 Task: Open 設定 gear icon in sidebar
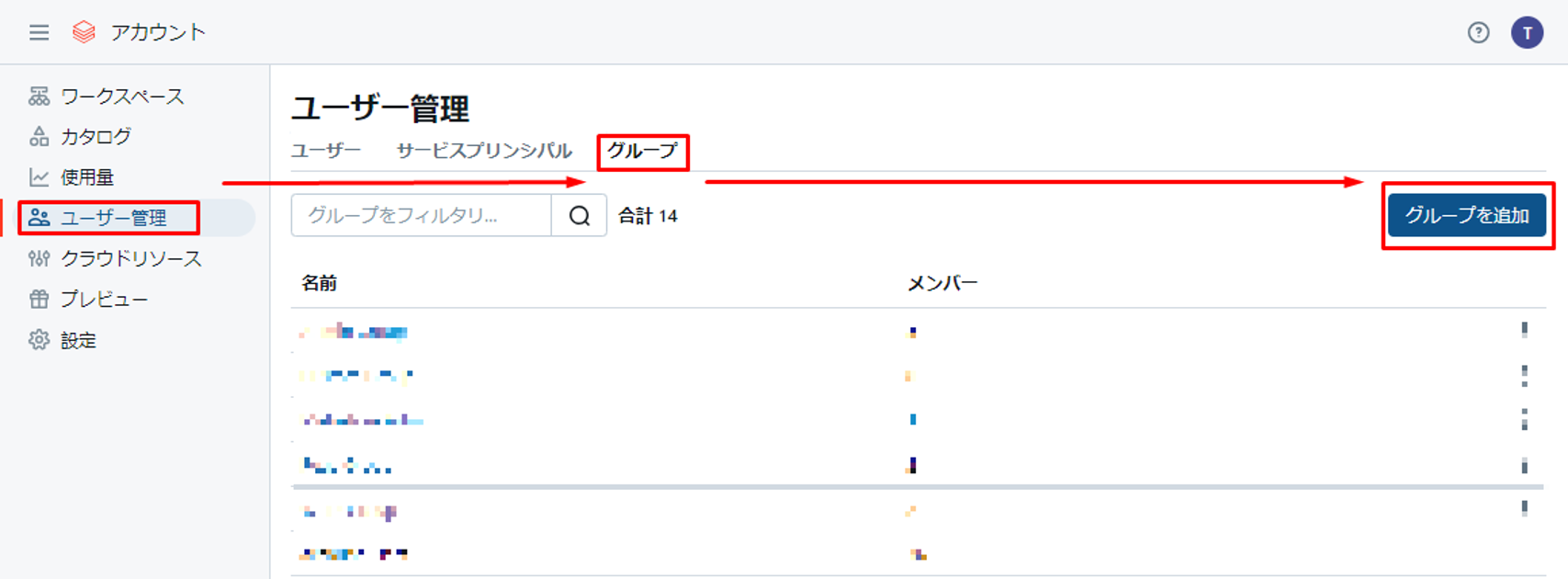pyautogui.click(x=39, y=340)
